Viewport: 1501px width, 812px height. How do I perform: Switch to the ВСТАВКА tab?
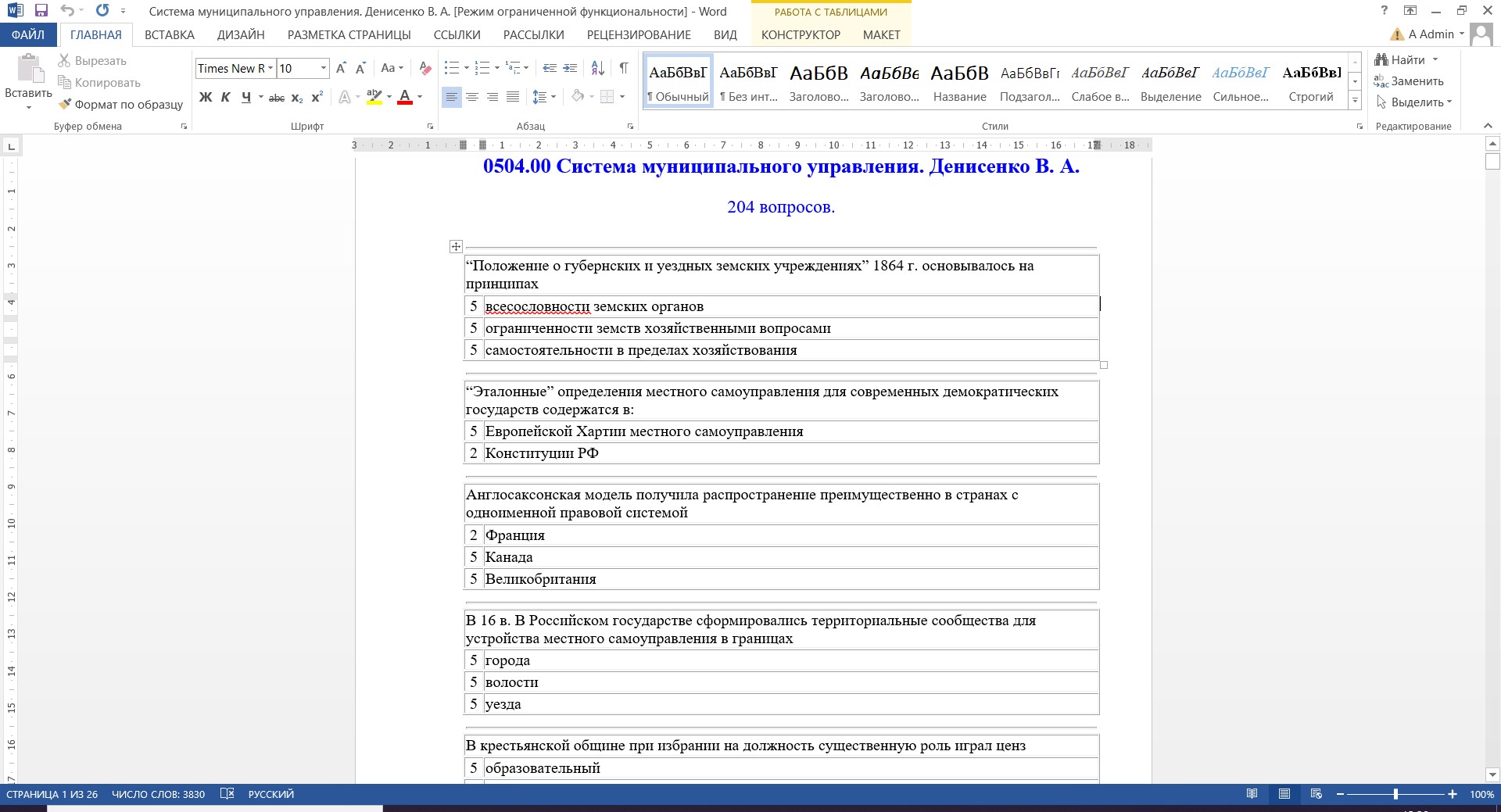tap(170, 35)
